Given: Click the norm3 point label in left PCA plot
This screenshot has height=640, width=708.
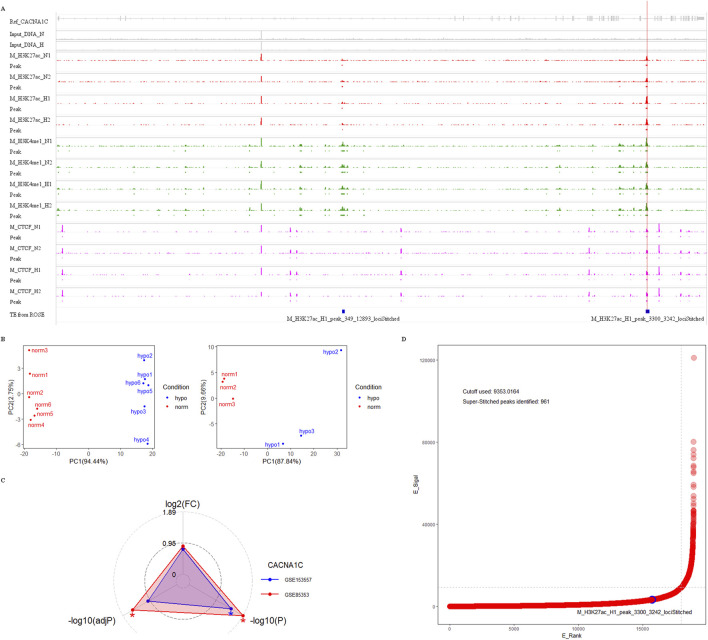Looking at the screenshot, I should point(40,350).
